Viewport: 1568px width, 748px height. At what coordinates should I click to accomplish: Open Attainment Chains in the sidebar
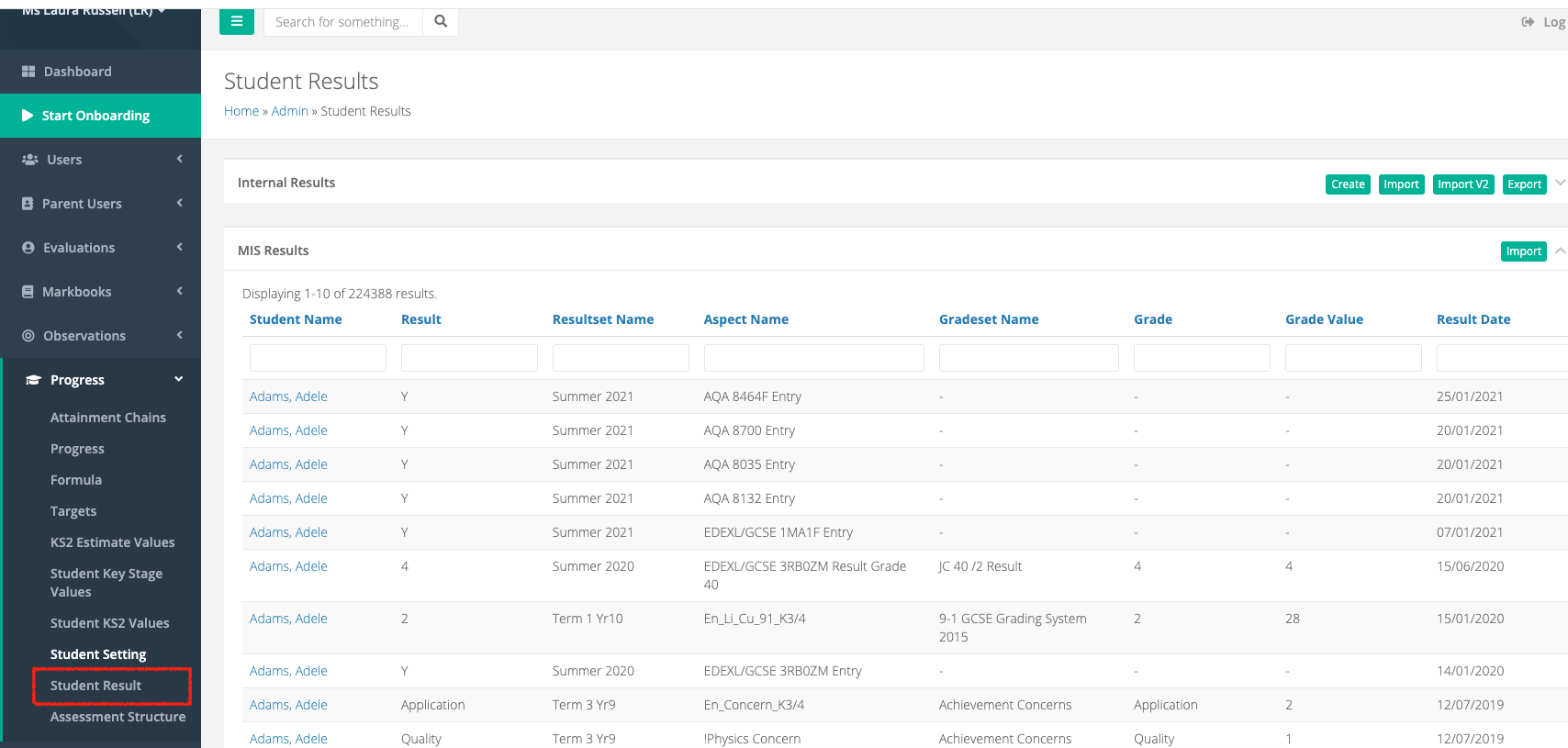click(x=108, y=418)
